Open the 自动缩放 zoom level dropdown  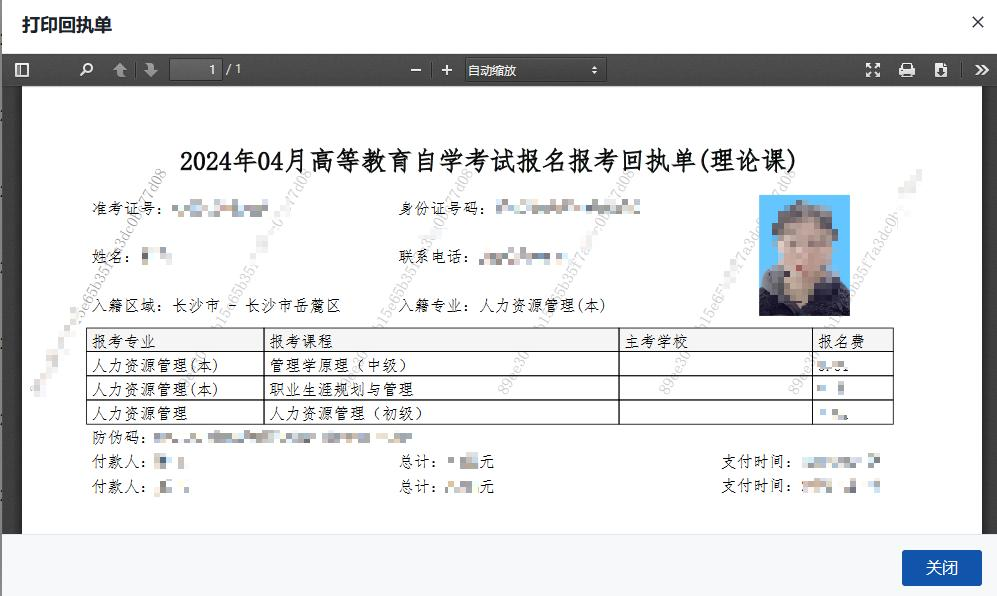[x=530, y=70]
